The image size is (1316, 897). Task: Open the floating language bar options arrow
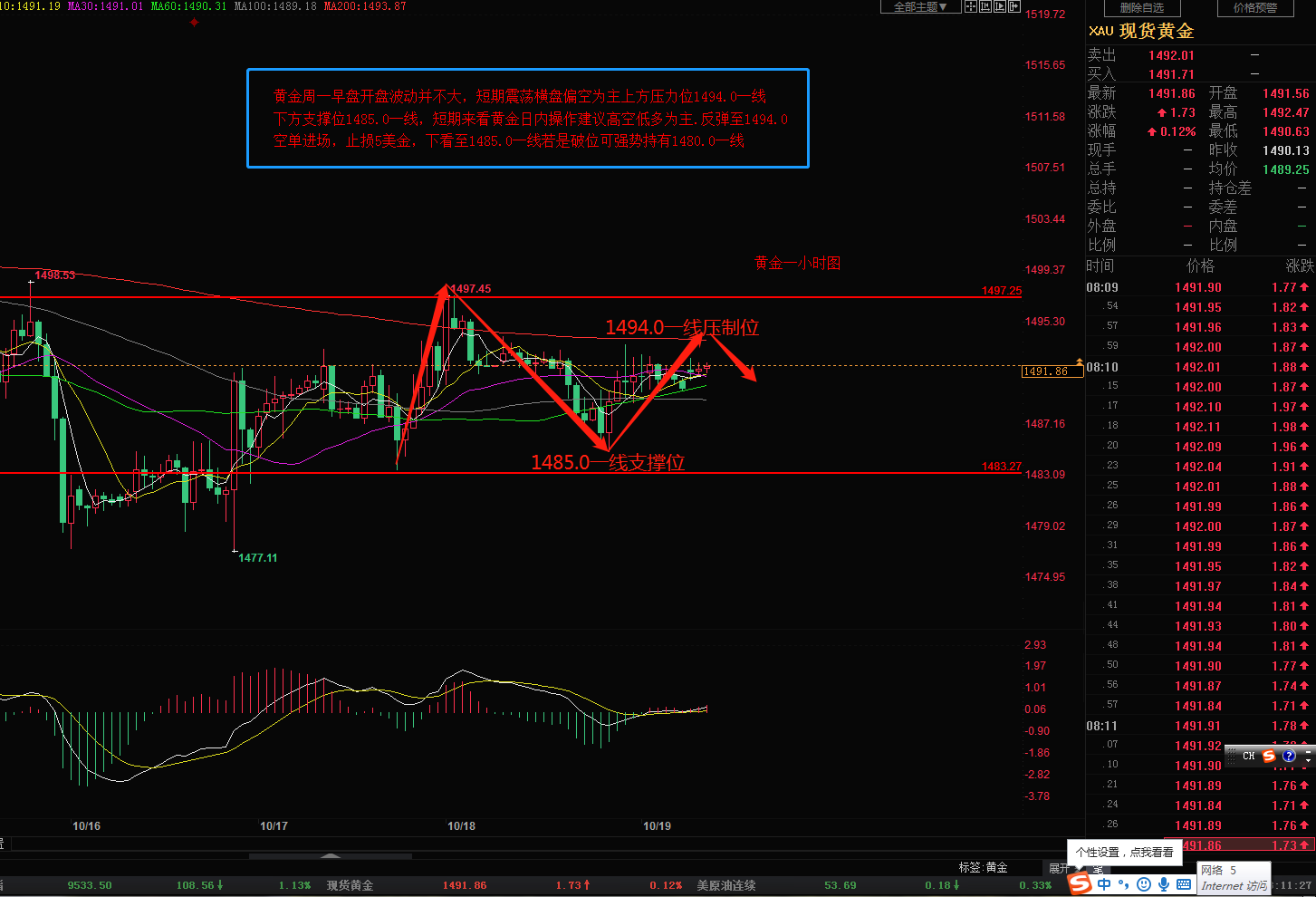pyautogui.click(x=1309, y=762)
